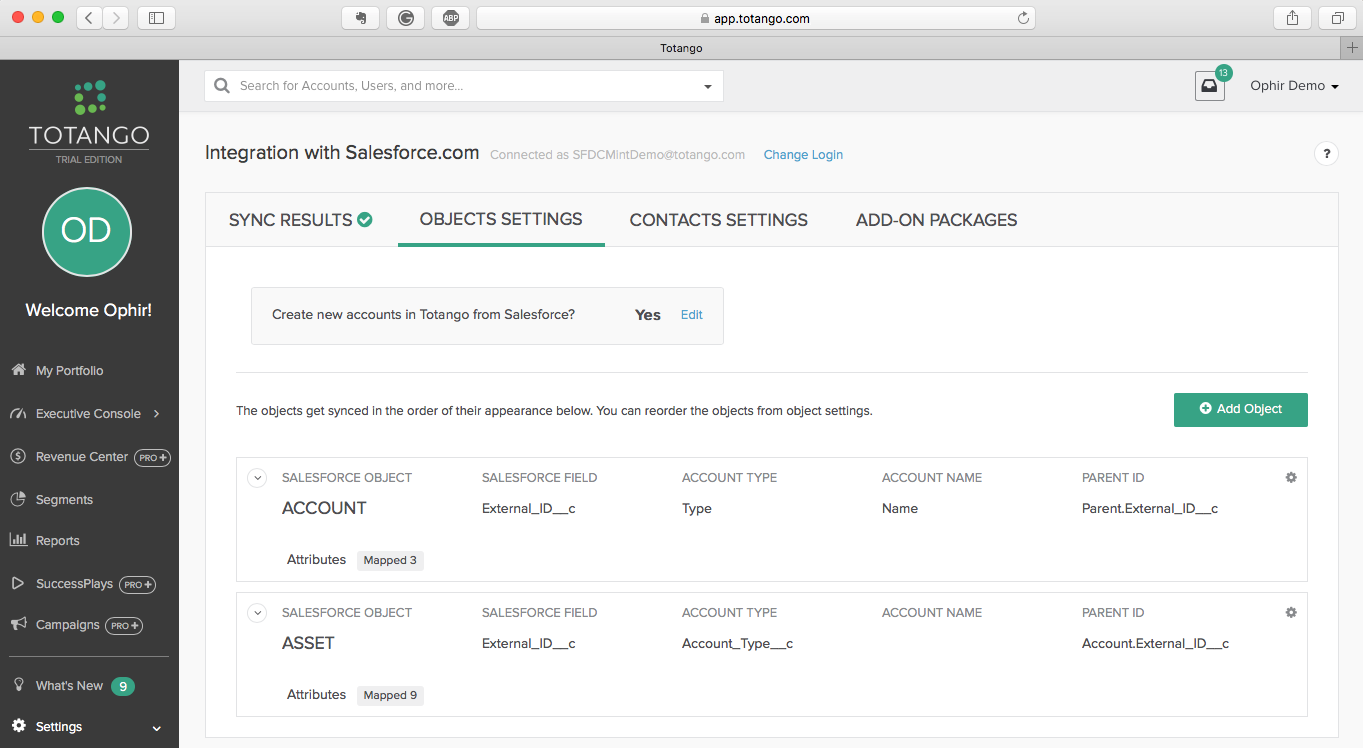Image resolution: width=1363 pixels, height=748 pixels.
Task: Click the Evernote extension icon in toolbar
Action: tap(360, 18)
